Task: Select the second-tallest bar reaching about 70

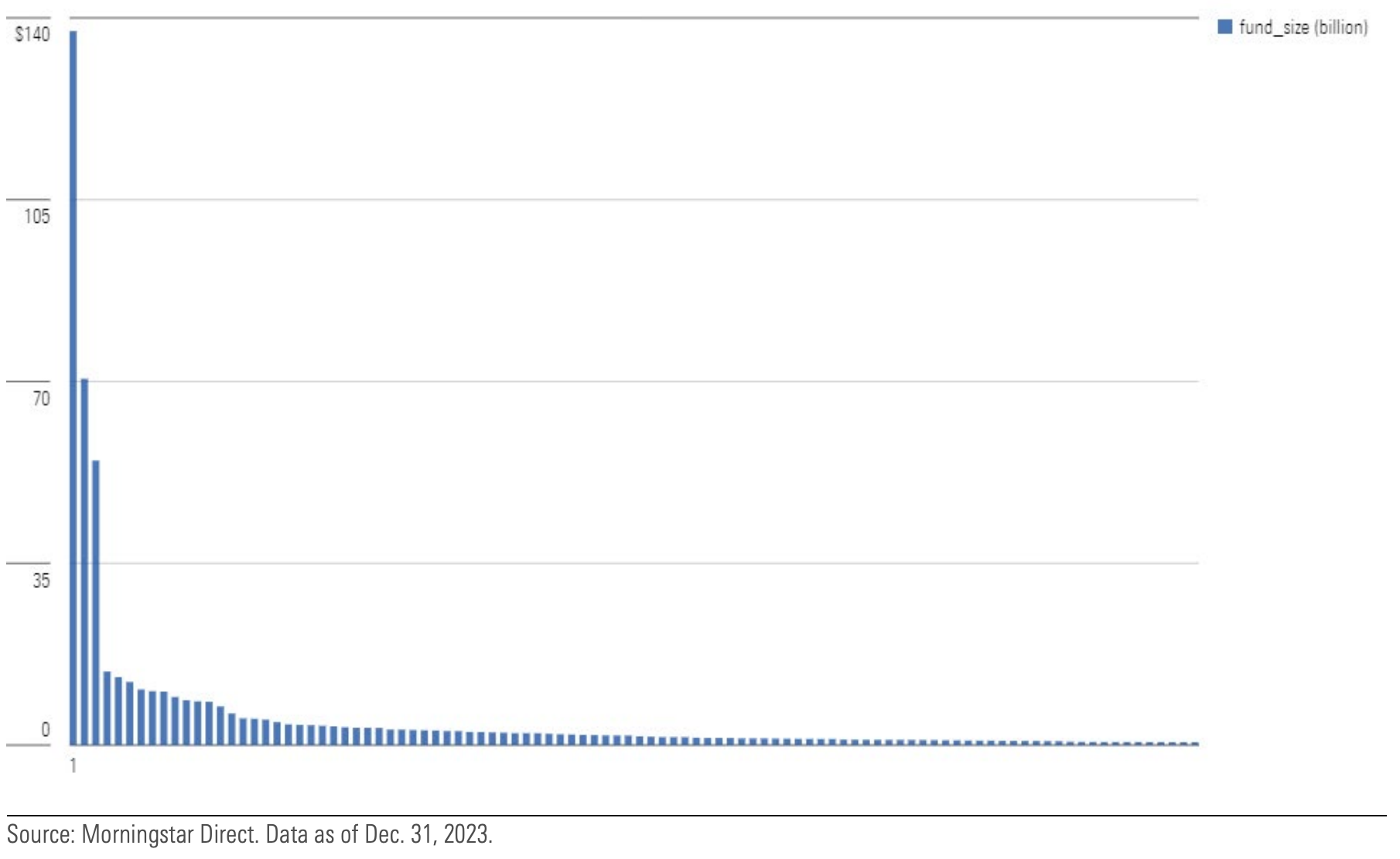Action: tap(84, 561)
